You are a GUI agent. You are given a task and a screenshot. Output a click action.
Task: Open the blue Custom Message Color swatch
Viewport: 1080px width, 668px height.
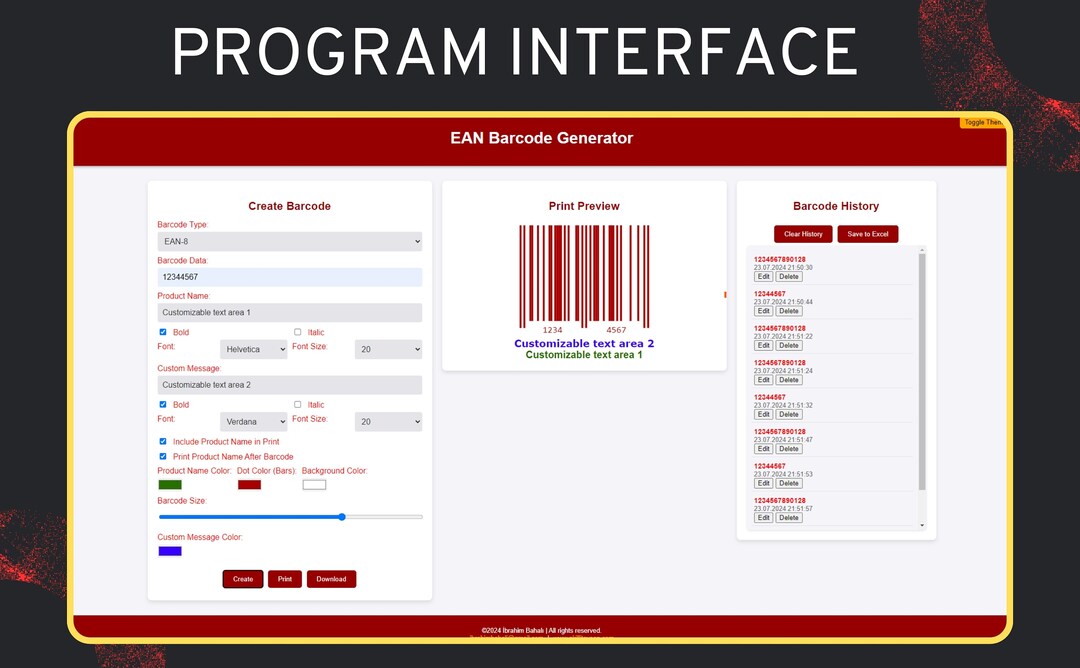pos(170,551)
